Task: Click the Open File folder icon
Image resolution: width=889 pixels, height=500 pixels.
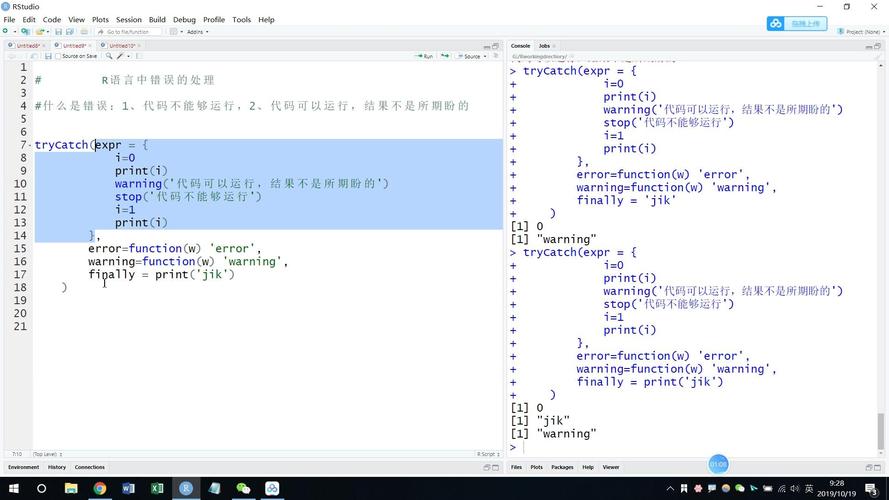Action: (x=40, y=32)
